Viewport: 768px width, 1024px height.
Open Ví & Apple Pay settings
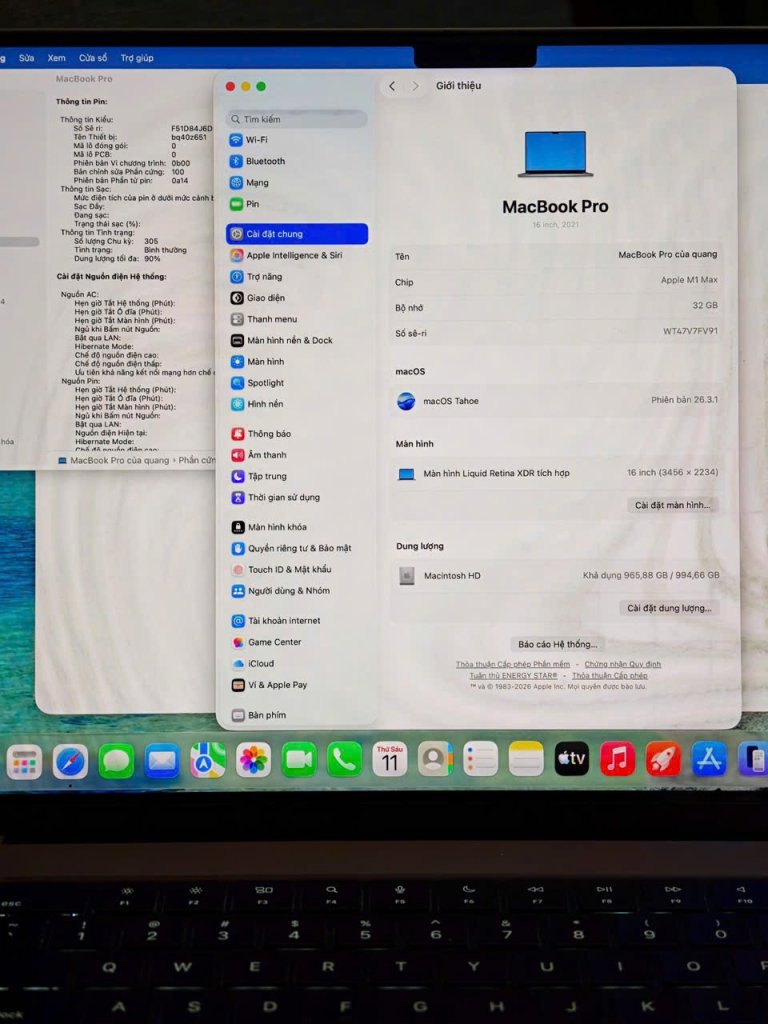coord(269,685)
